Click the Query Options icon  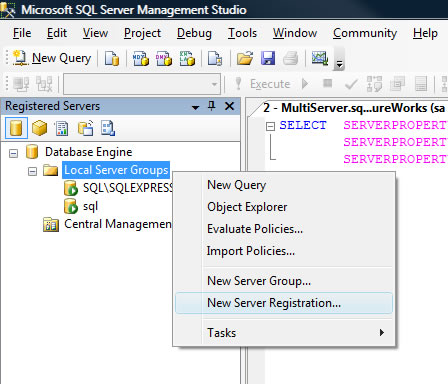click(x=397, y=84)
